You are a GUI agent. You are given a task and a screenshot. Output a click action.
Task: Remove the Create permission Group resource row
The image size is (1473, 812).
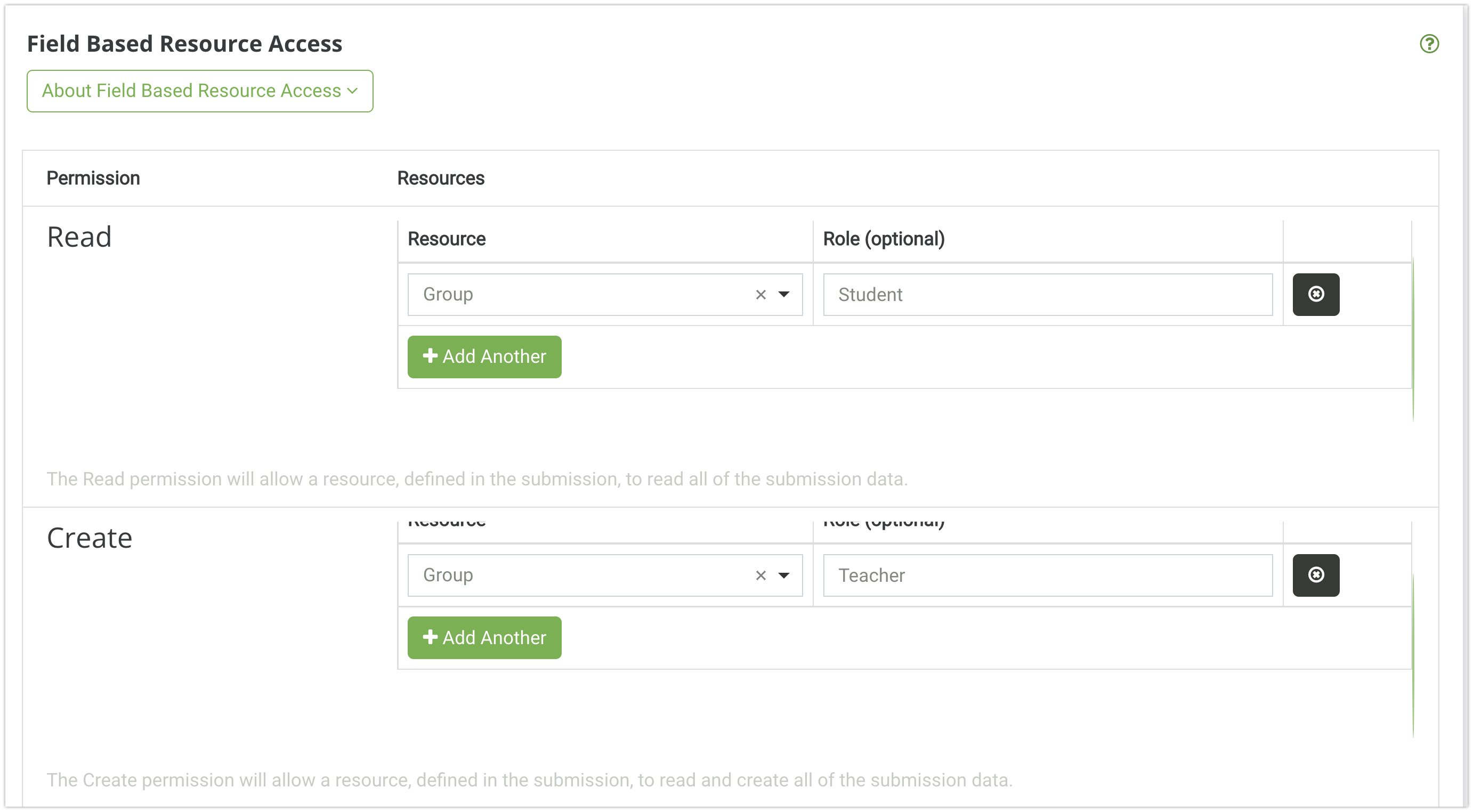(1316, 575)
